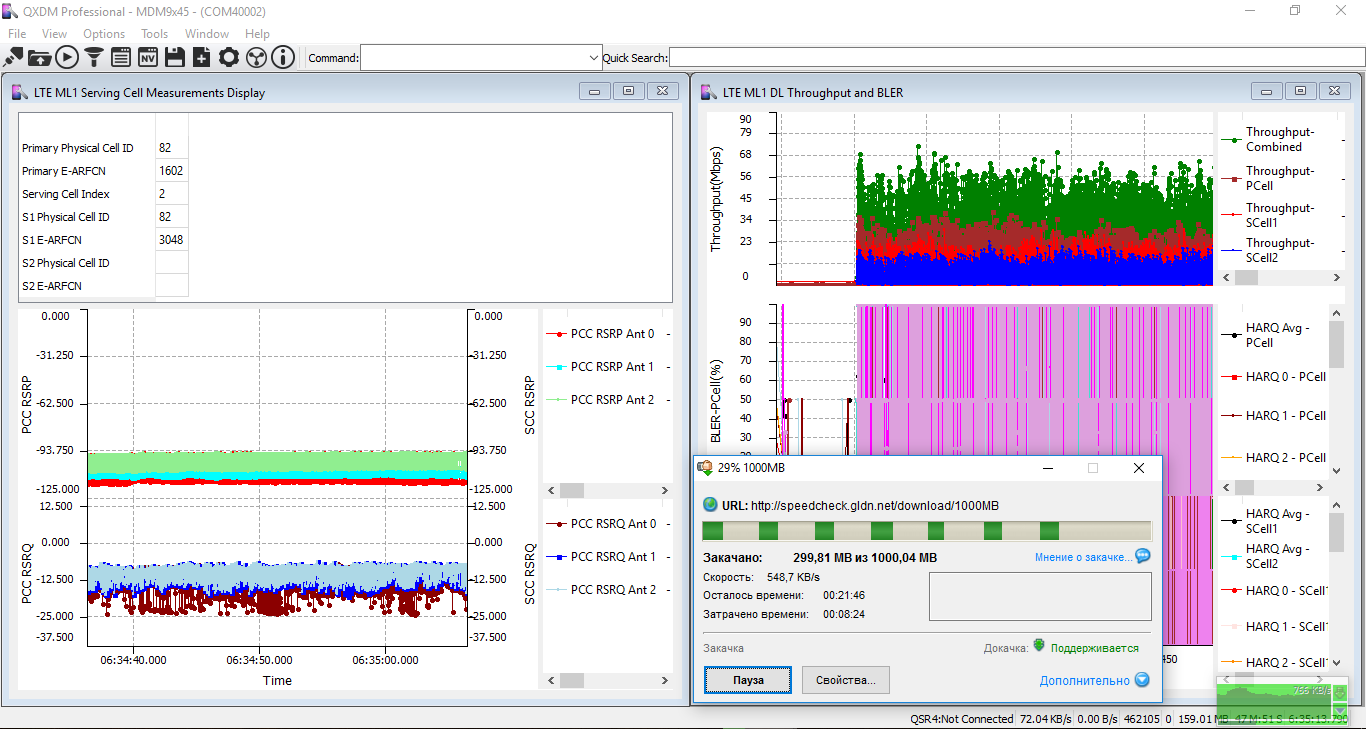Open settings gear icon in toolbar
Screen dimensions: 1366x729
click(x=229, y=57)
